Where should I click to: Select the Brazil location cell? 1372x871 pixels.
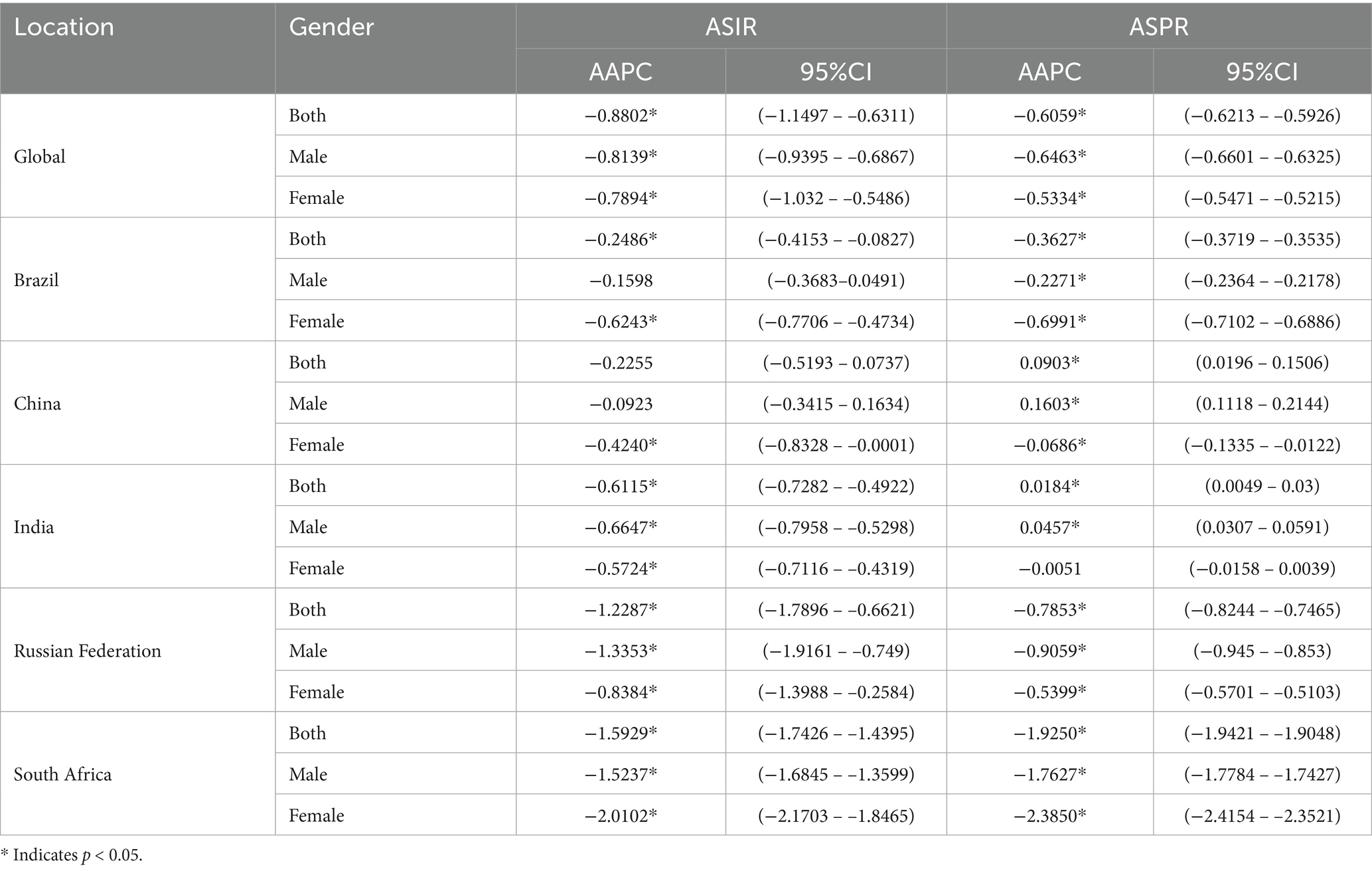click(x=37, y=280)
